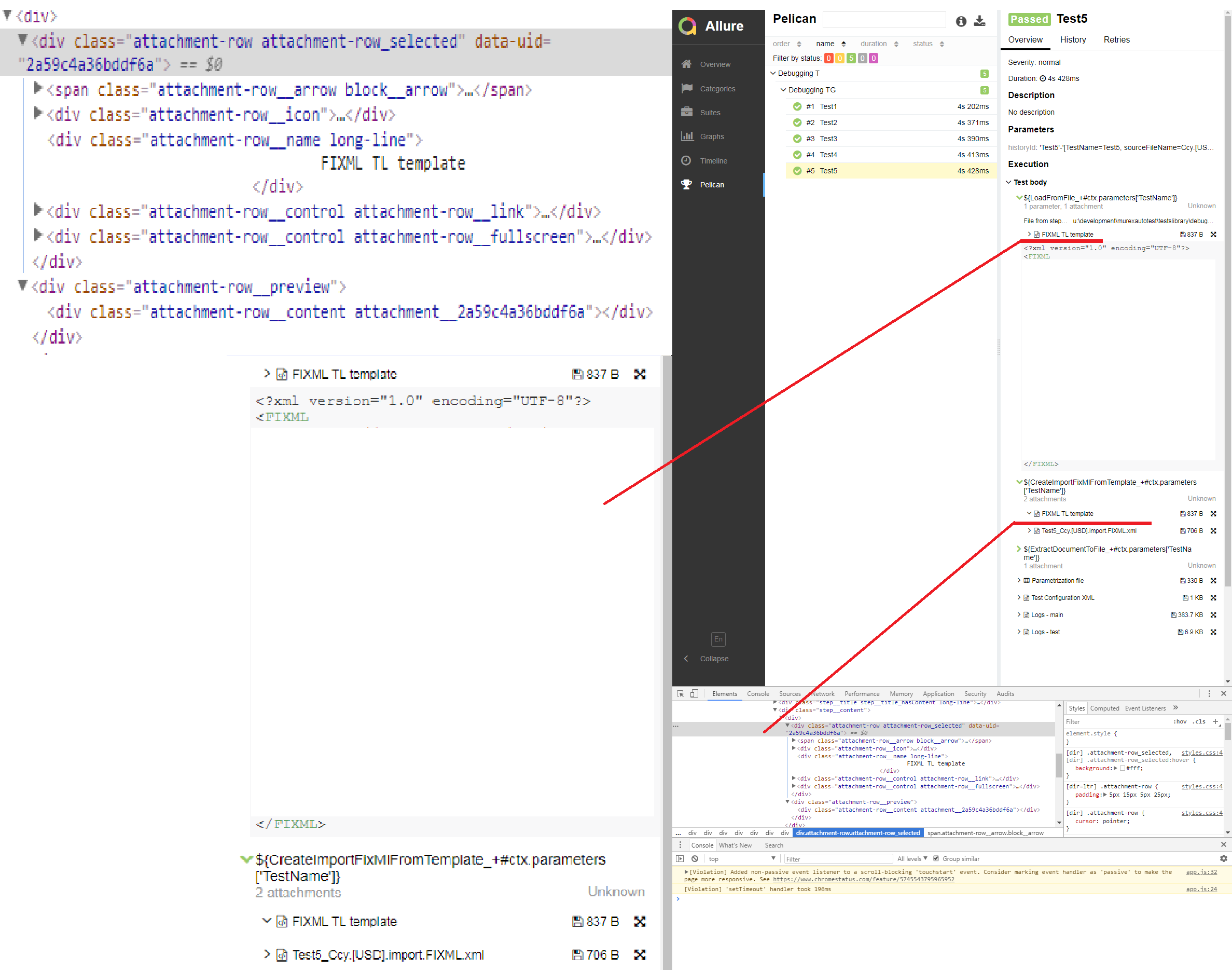The height and width of the screenshot is (970, 1232).
Task: Click the Pelican search input field
Action: point(884,19)
